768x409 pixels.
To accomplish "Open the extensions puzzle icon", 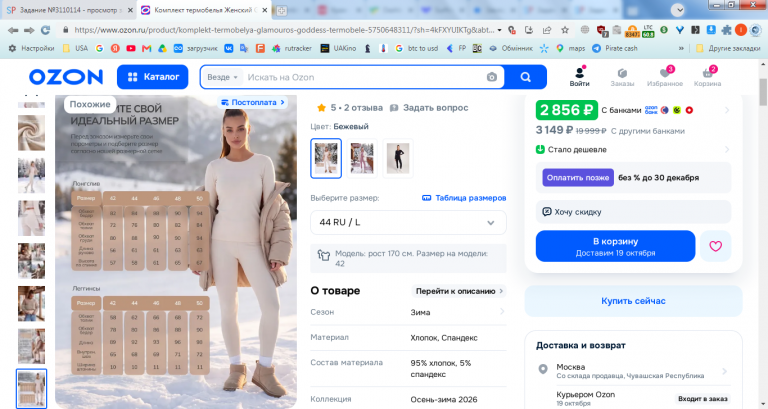I will pyautogui.click(x=726, y=30).
